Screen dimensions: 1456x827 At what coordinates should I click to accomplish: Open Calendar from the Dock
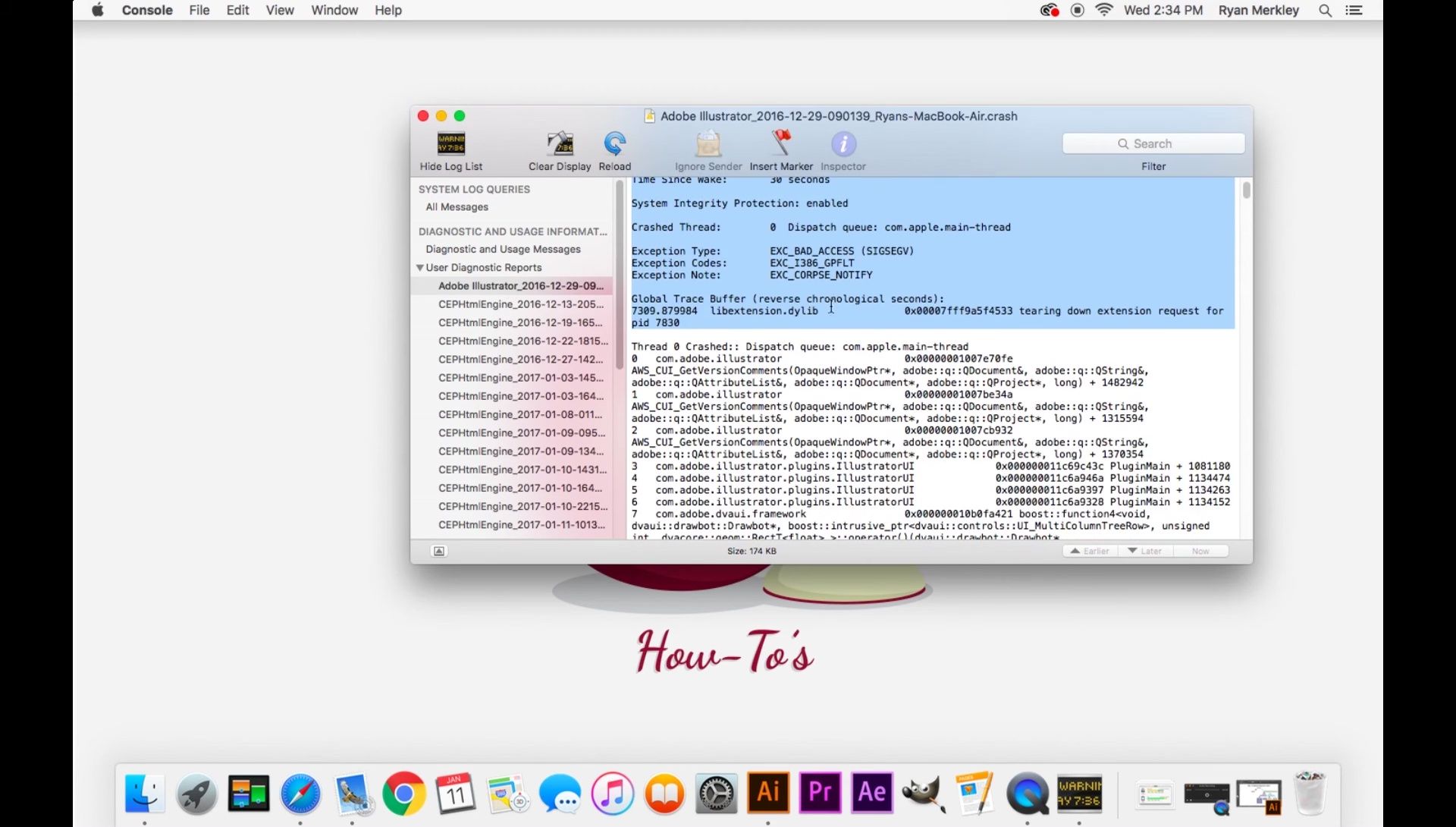pos(455,794)
